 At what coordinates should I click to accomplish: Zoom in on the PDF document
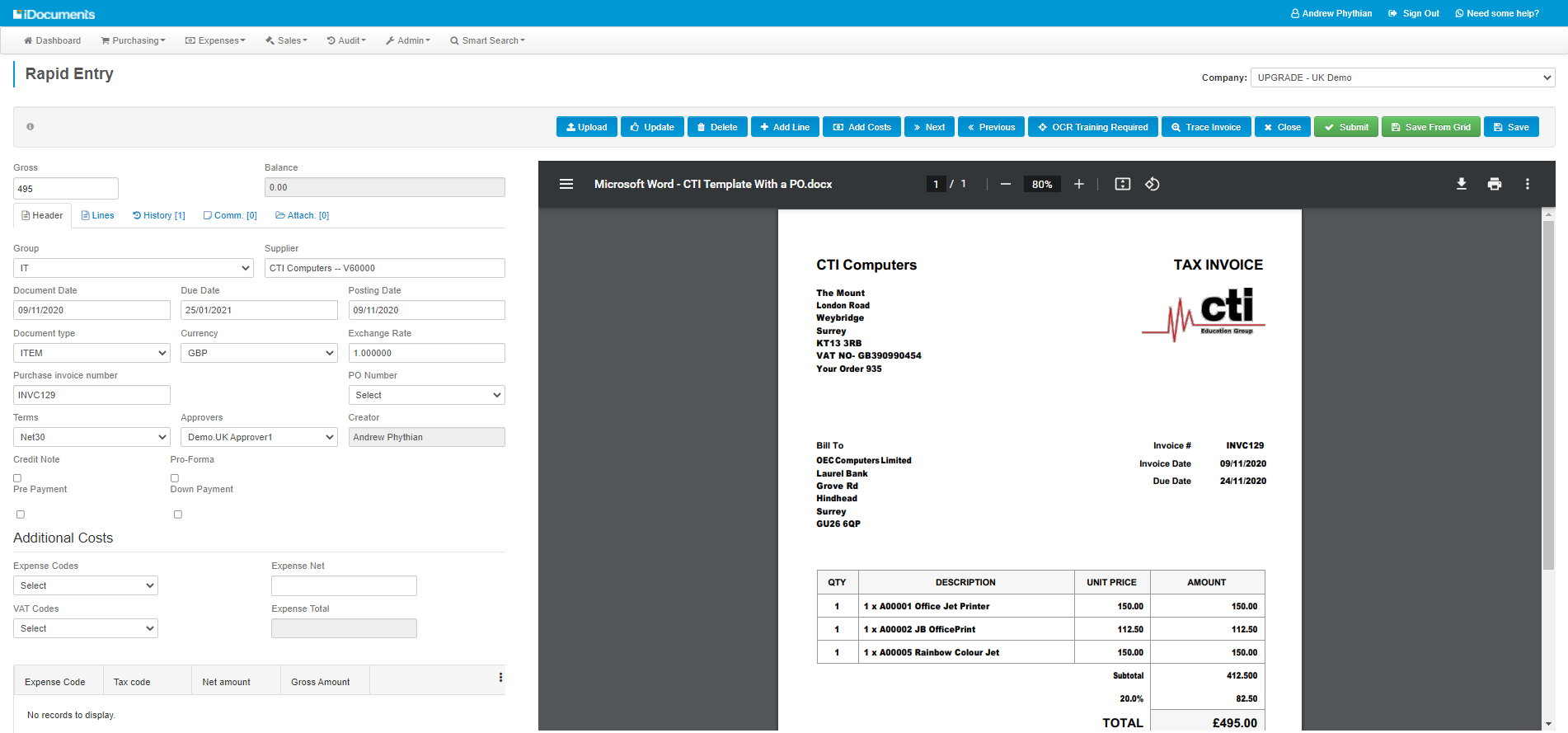(1079, 184)
